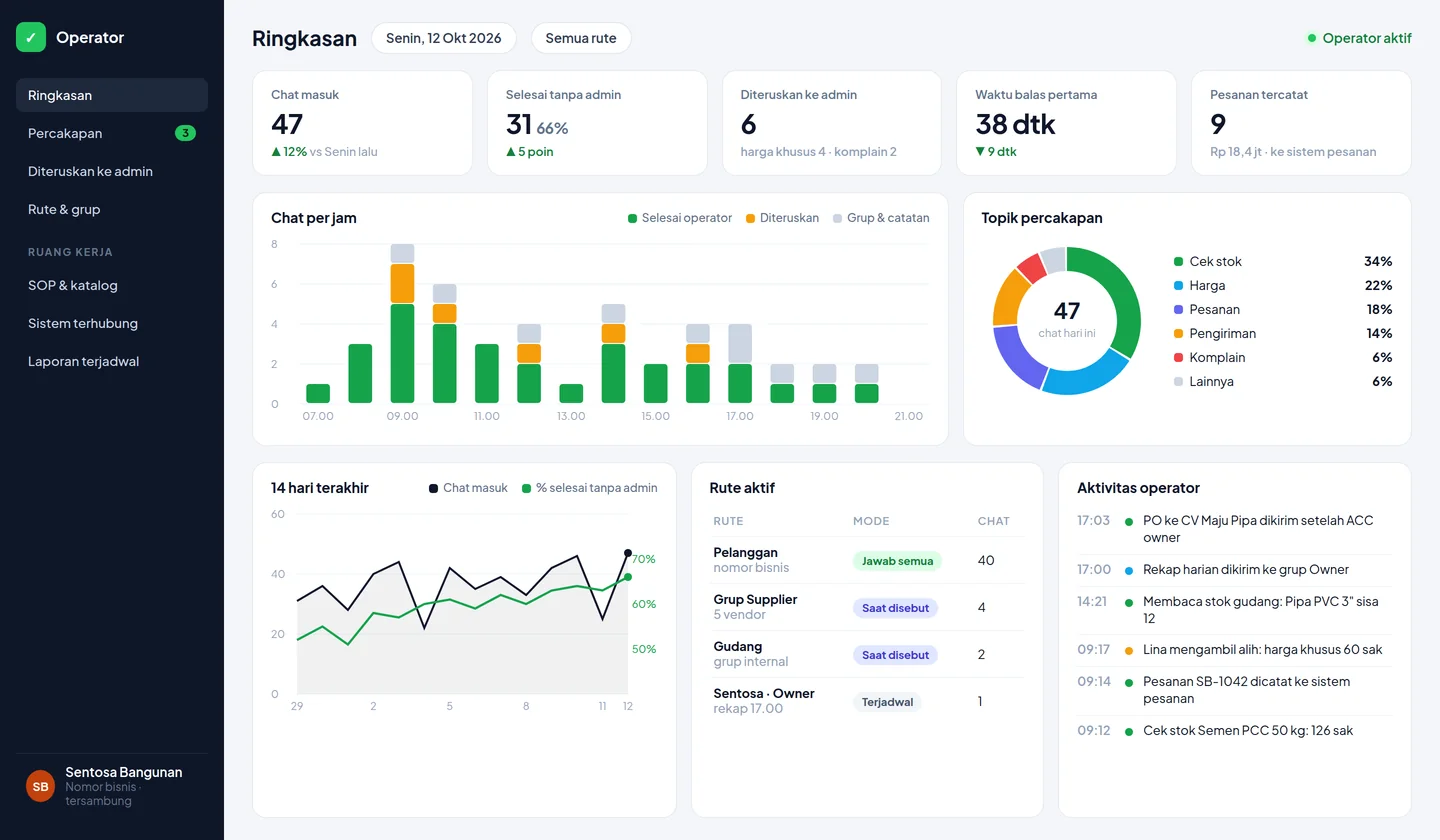Viewport: 1440px width, 840px height.
Task: Open activity Pesanan SB-1042 dicatat
Action: click(x=1234, y=690)
